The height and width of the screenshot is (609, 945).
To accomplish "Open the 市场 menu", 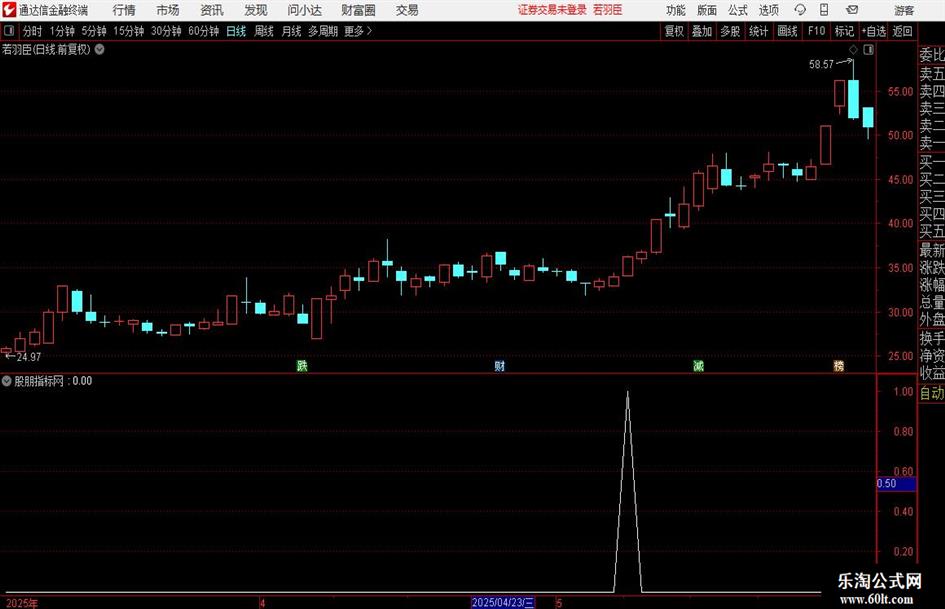I will pyautogui.click(x=168, y=10).
